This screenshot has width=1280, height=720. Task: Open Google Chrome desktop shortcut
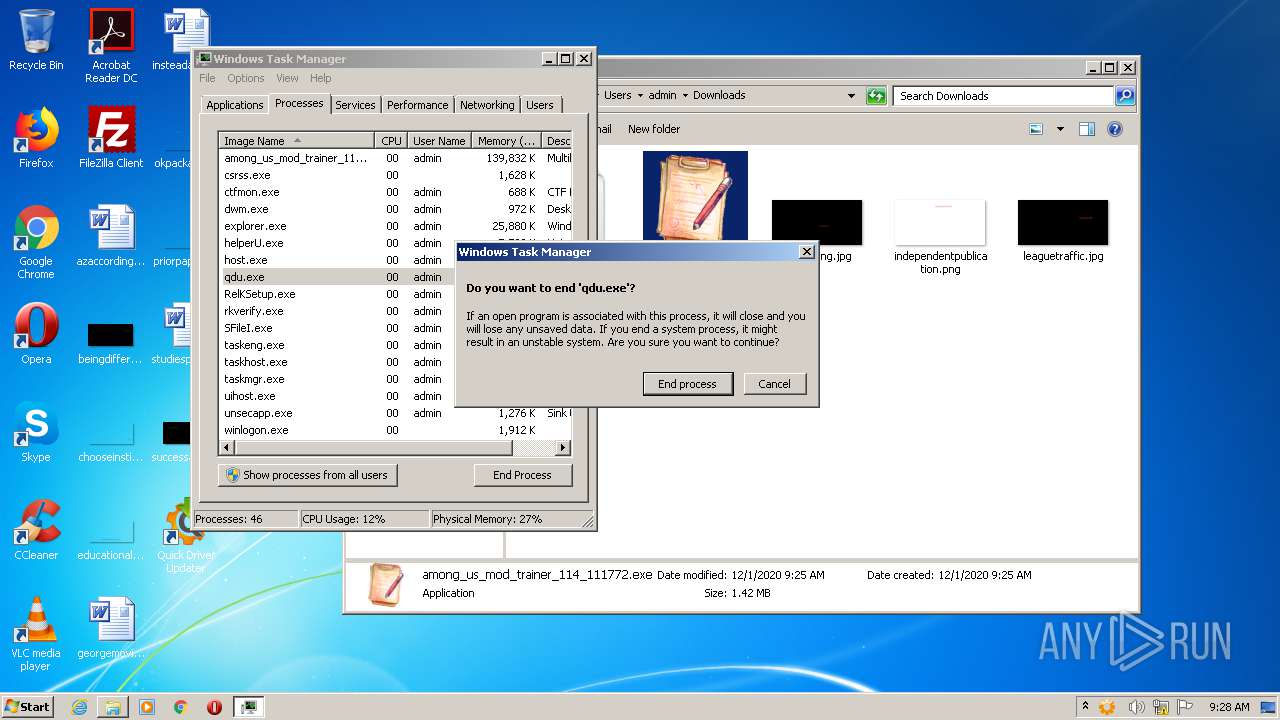tap(36, 241)
